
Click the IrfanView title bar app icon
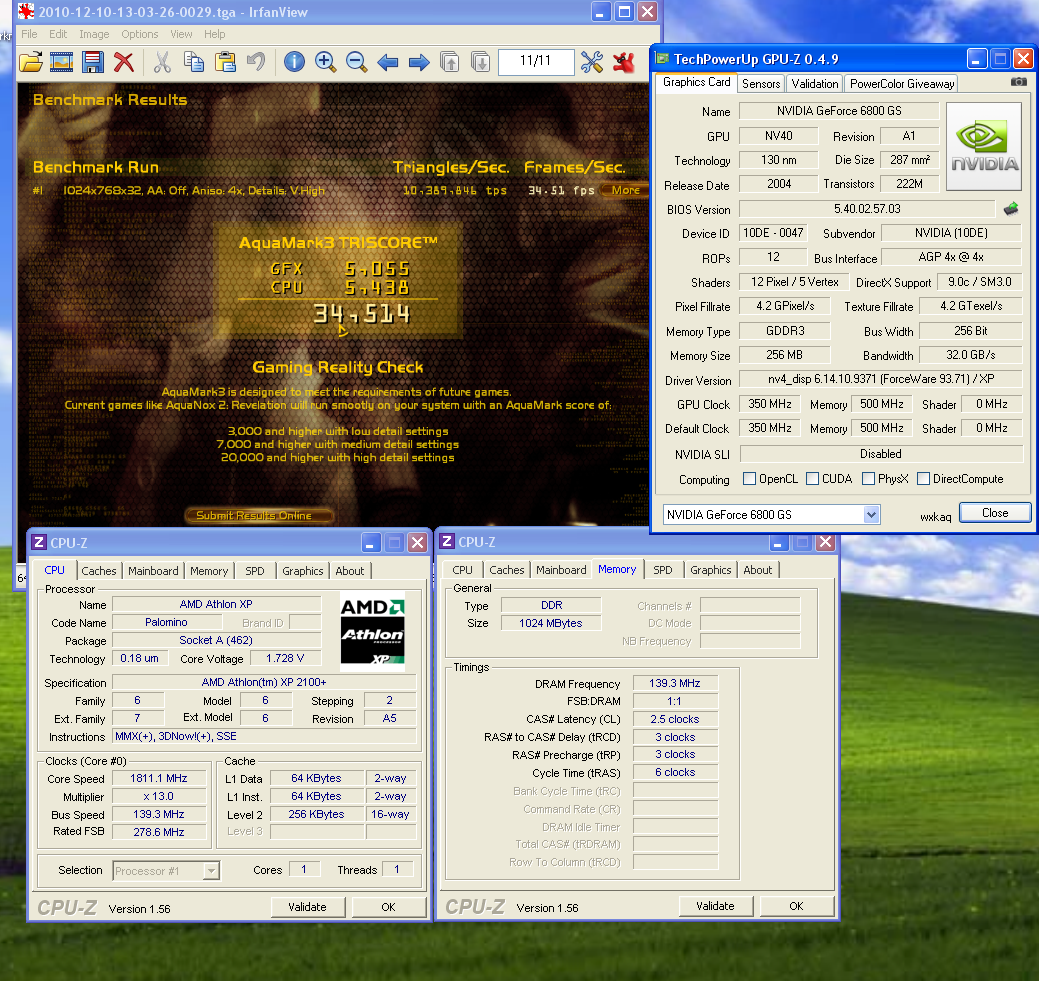click(26, 11)
